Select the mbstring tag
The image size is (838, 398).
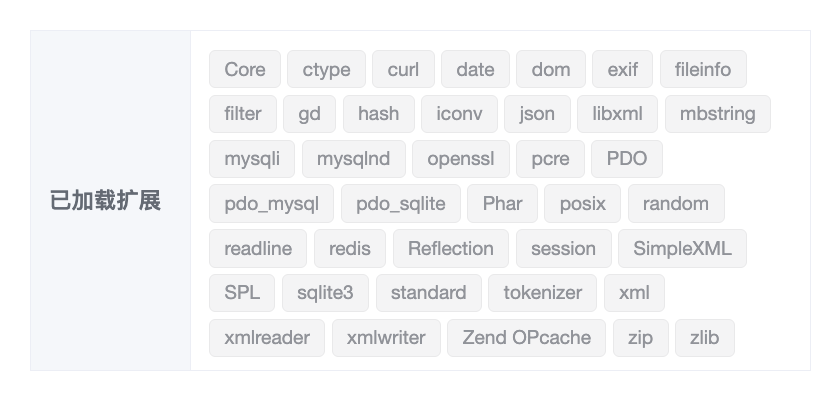click(717, 114)
